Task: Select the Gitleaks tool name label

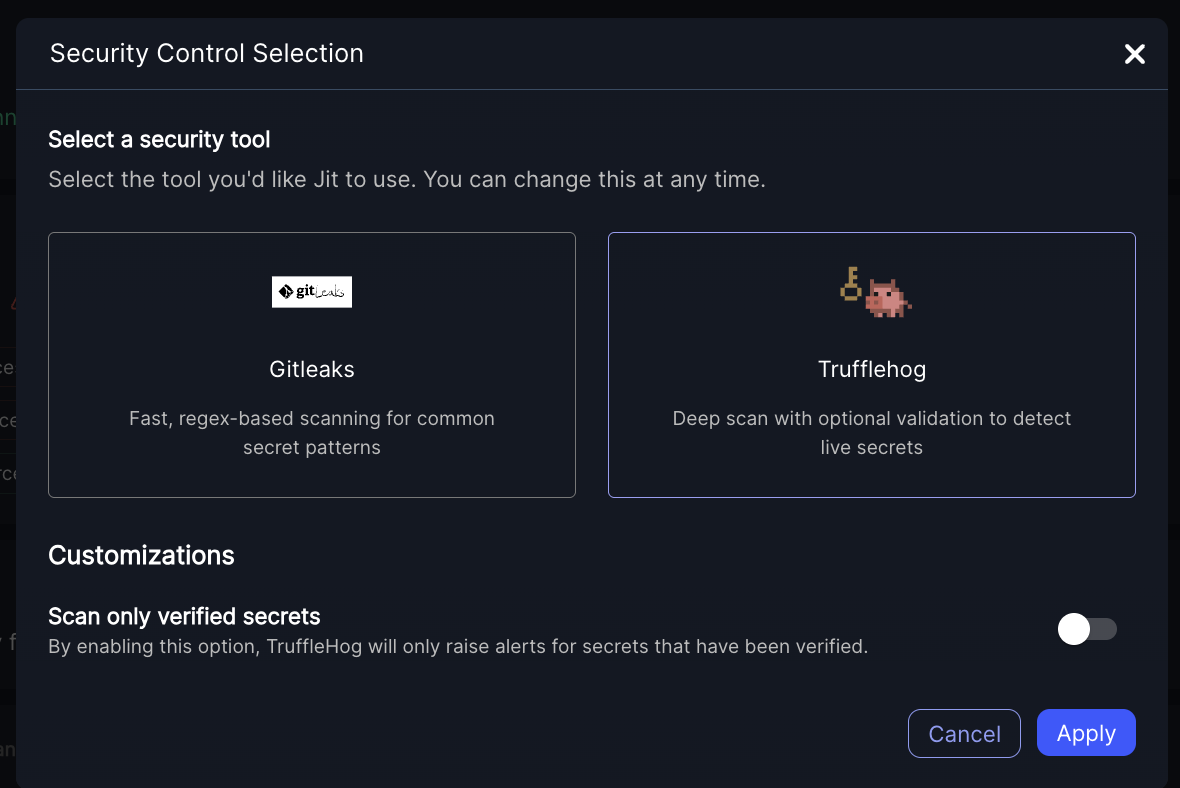Action: tap(312, 369)
